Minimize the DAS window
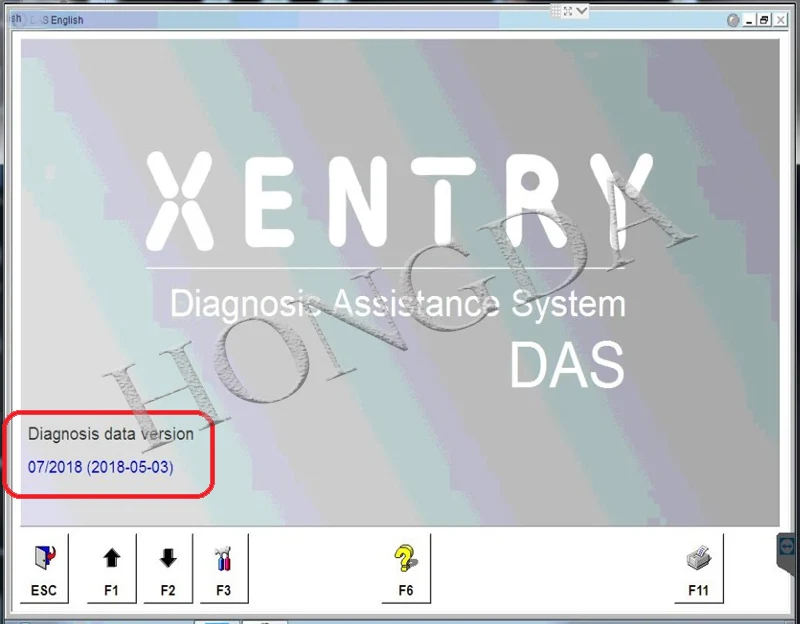800x624 pixels. point(748,20)
